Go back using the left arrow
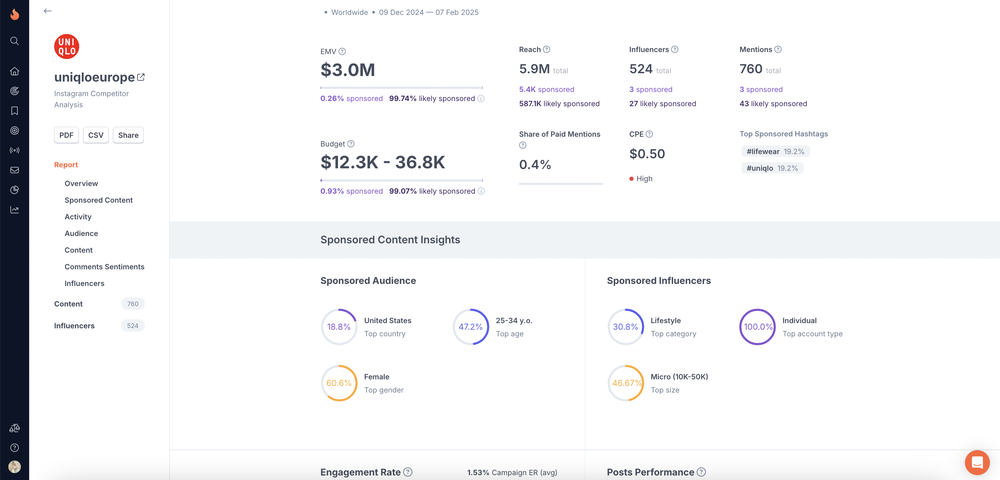The width and height of the screenshot is (1000, 480). click(x=47, y=11)
